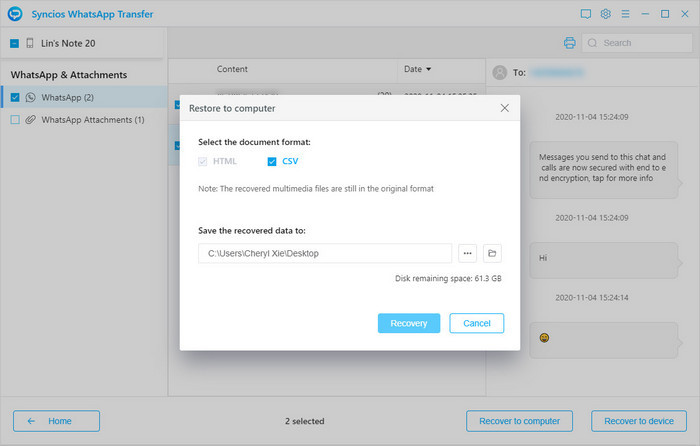Click the paperclip WhatsApp Attachments icon
The image size is (700, 446).
(31, 120)
